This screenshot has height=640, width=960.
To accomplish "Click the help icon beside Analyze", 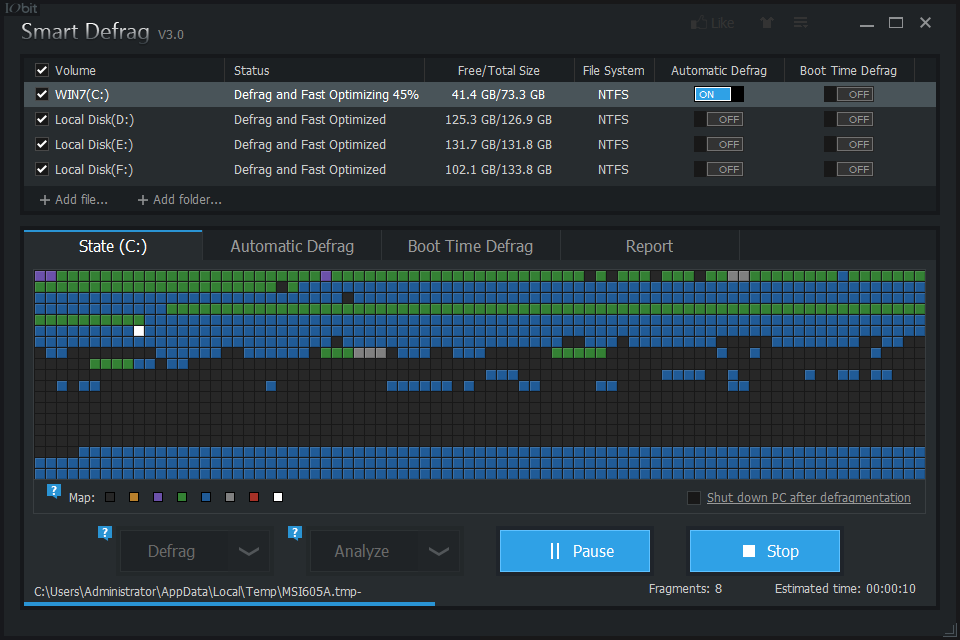I will (x=295, y=533).
